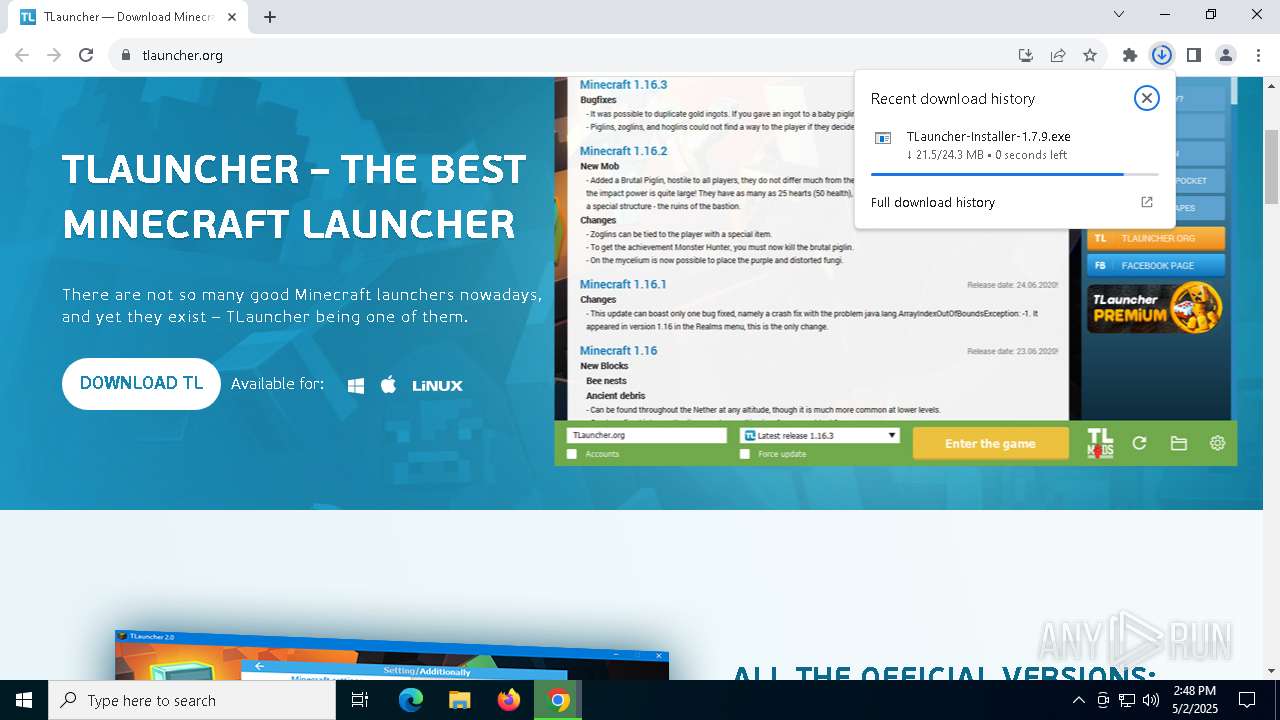Click the taskbar search box
This screenshot has height=720, width=1280.
192,700
